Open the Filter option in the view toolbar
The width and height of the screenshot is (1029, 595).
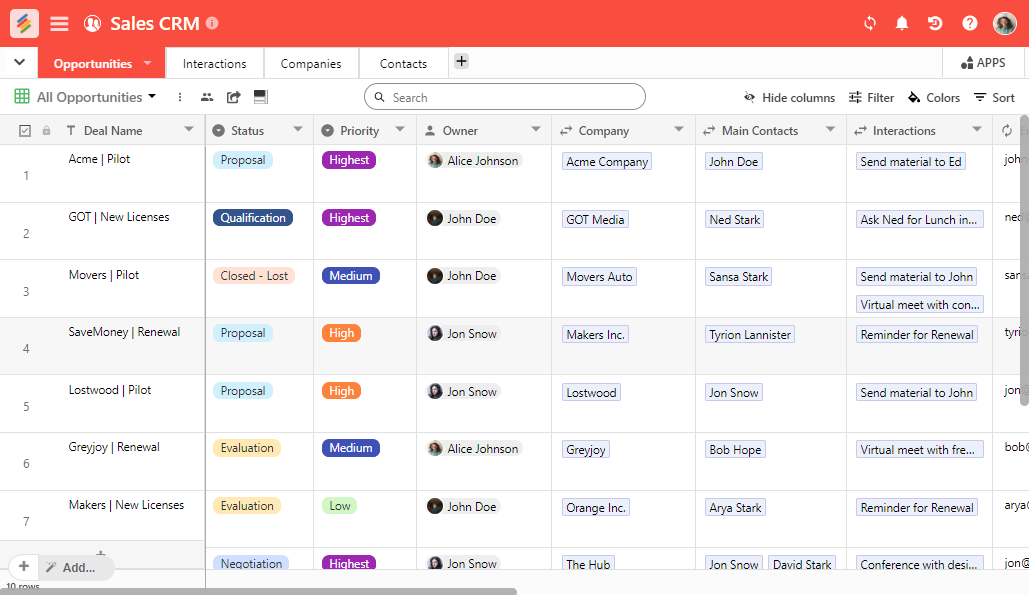click(871, 98)
